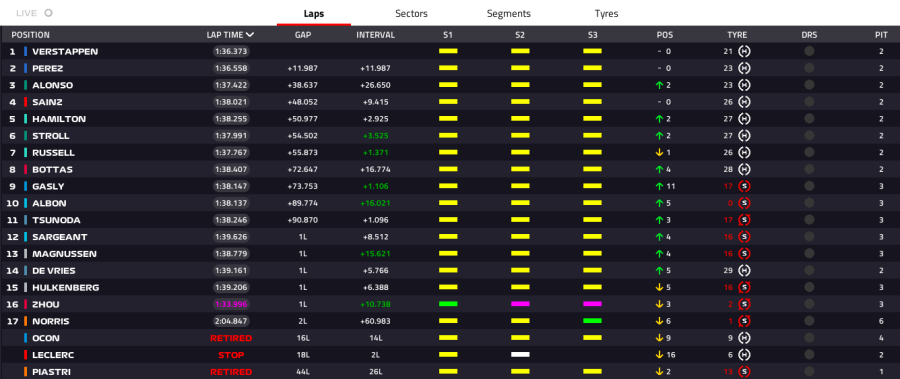
Task: Sort by the LAP TIME dropdown arrow
Action: [x=250, y=34]
